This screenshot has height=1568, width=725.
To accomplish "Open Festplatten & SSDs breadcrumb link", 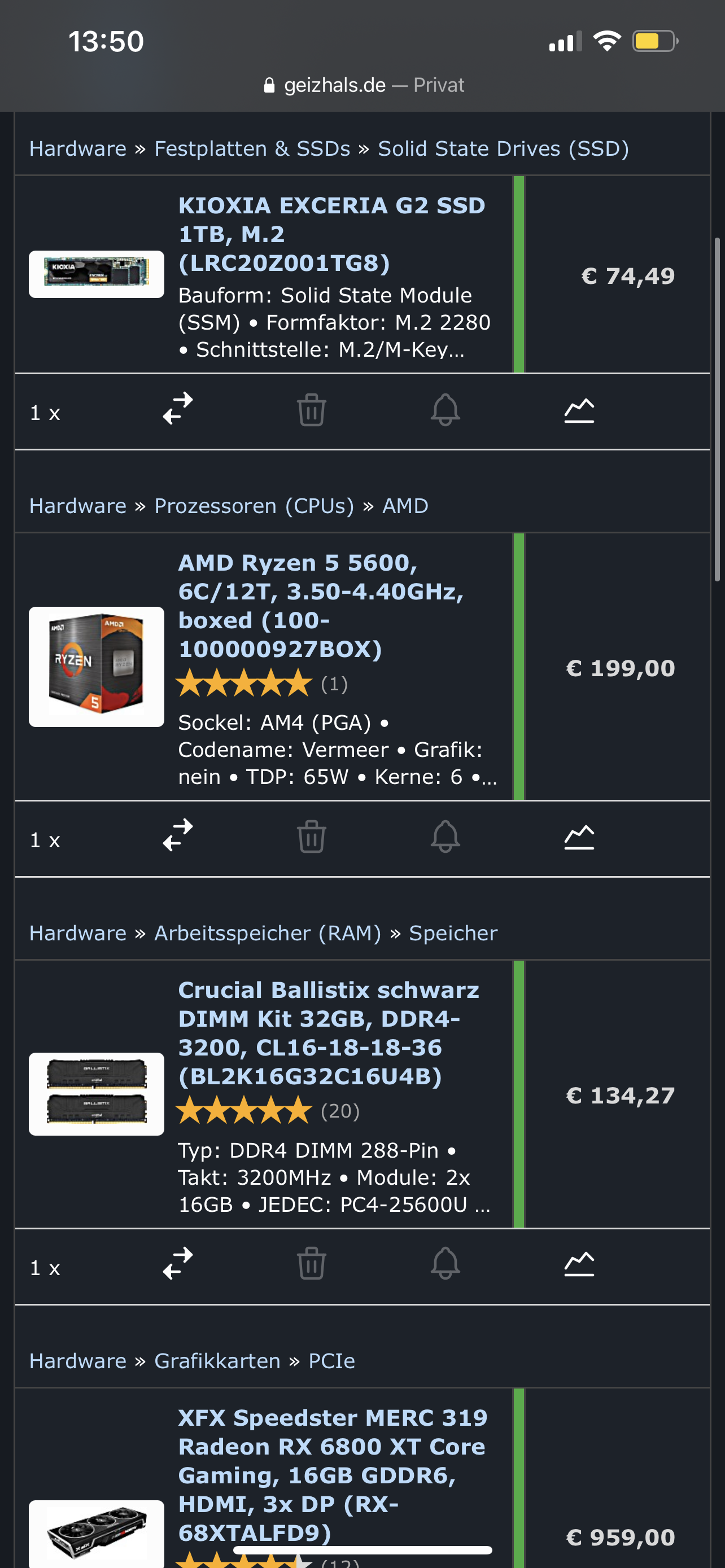I will [252, 148].
